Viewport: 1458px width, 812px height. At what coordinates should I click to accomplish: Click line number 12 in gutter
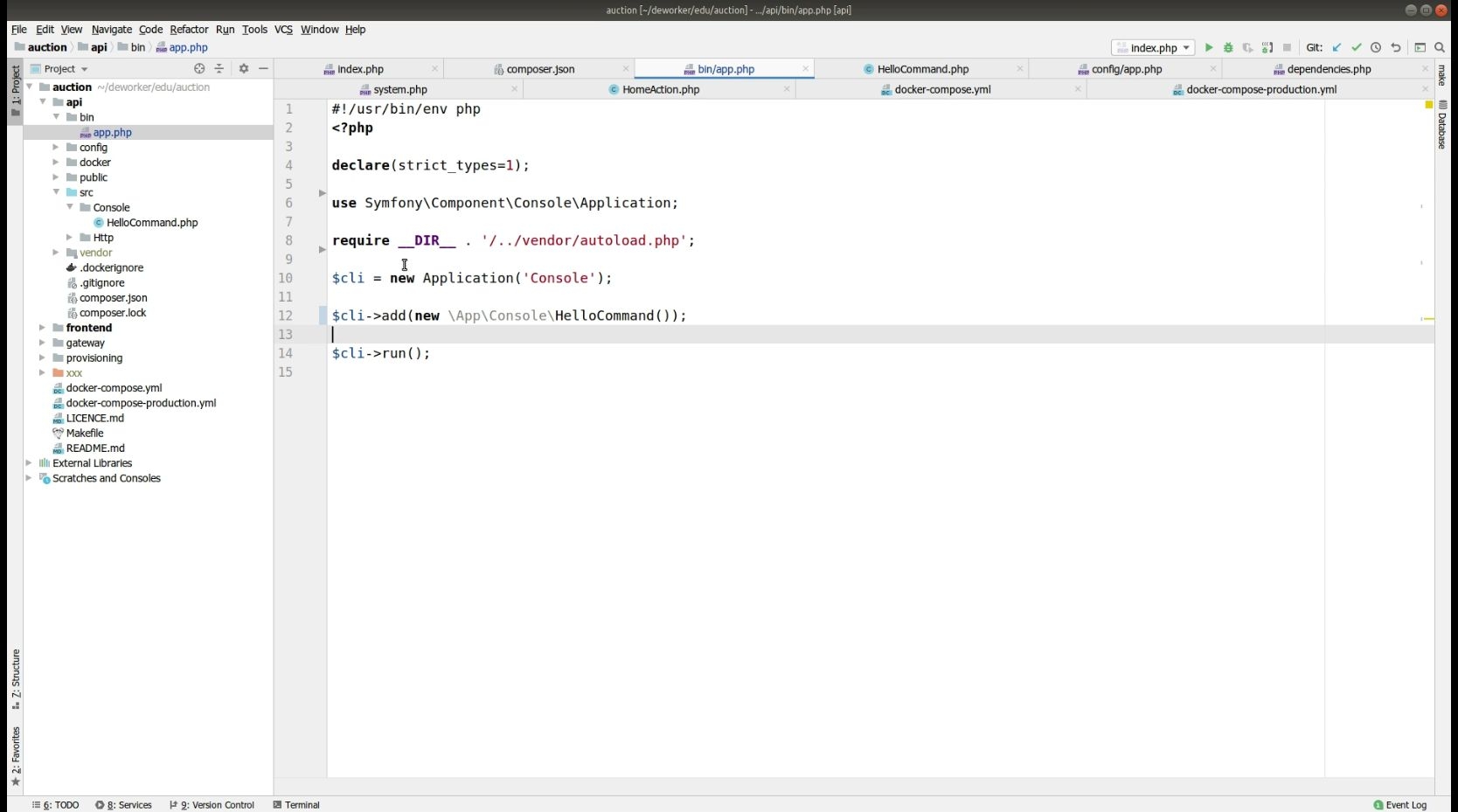pyautogui.click(x=286, y=316)
